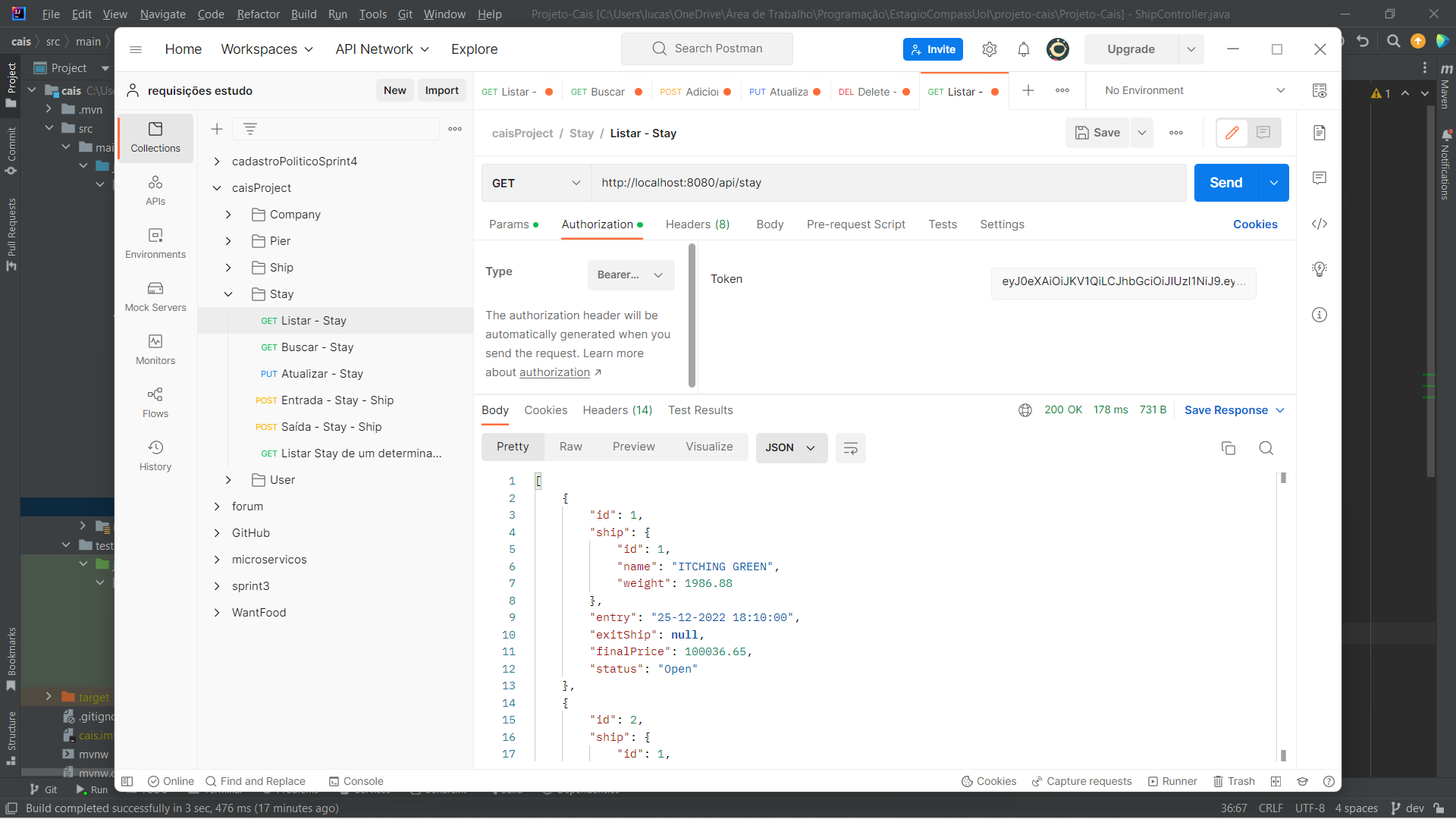The height and width of the screenshot is (819, 1456).
Task: Open the notifications bell
Action: (1024, 49)
